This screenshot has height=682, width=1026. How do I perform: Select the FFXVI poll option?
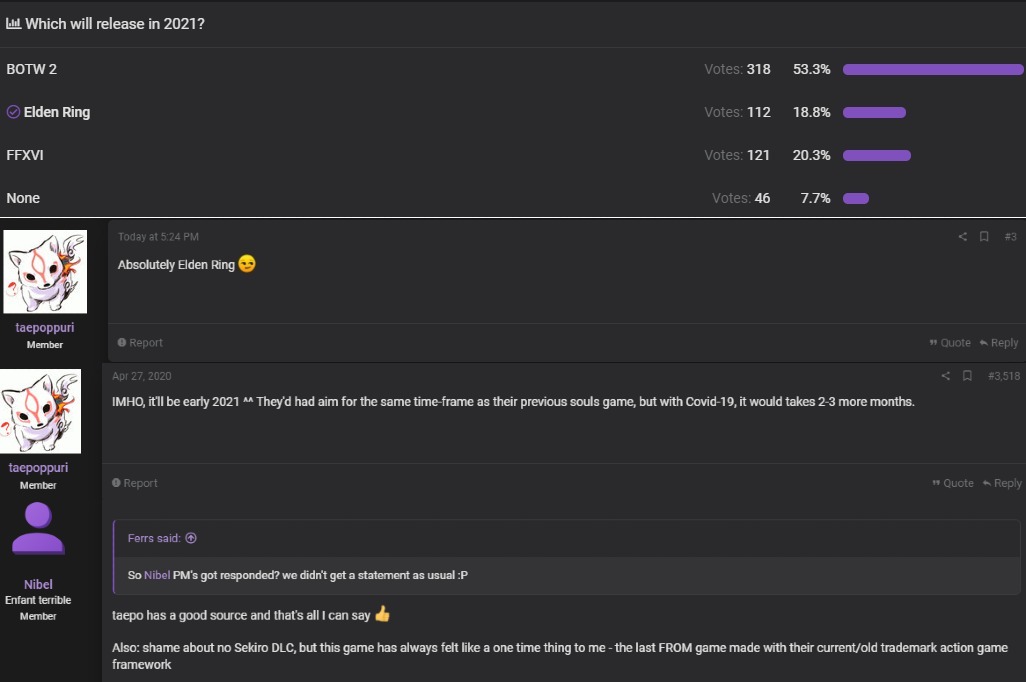25,155
